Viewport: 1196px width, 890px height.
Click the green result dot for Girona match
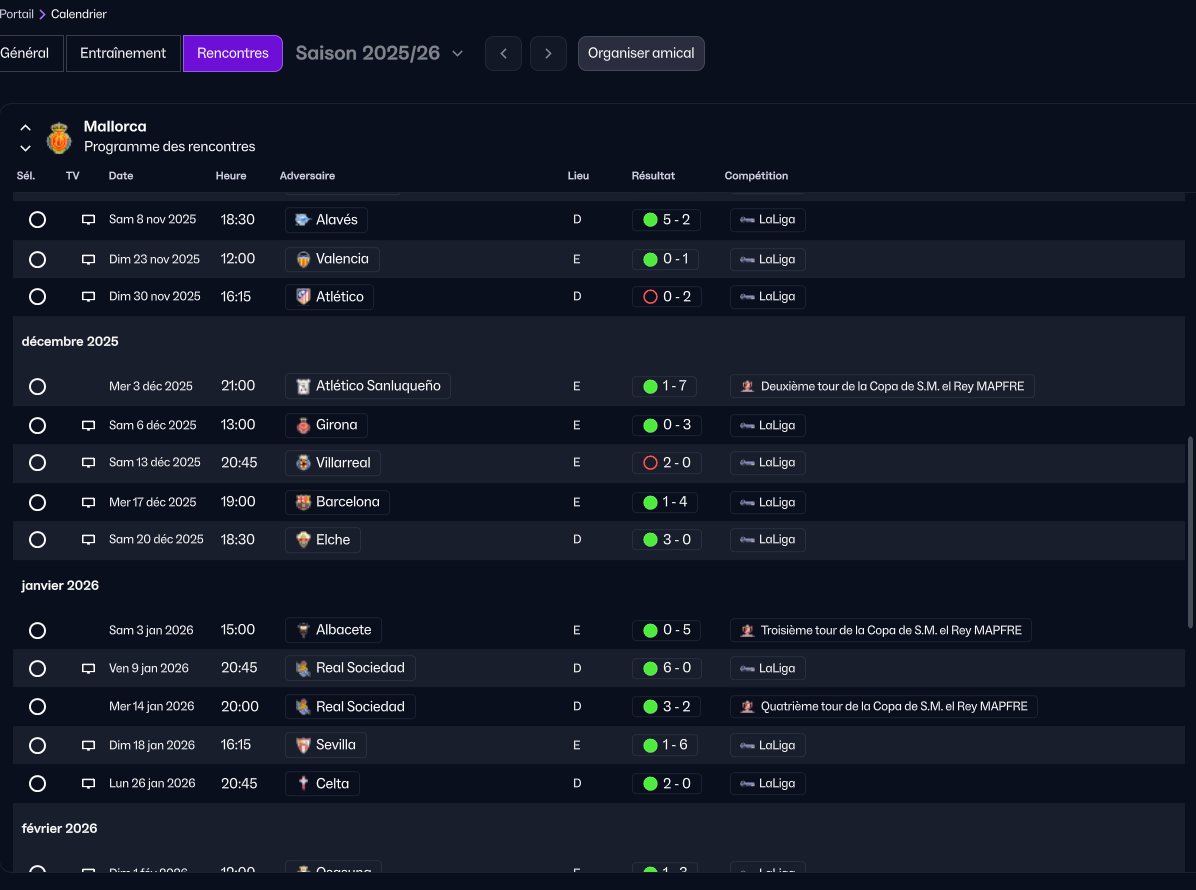tap(650, 425)
